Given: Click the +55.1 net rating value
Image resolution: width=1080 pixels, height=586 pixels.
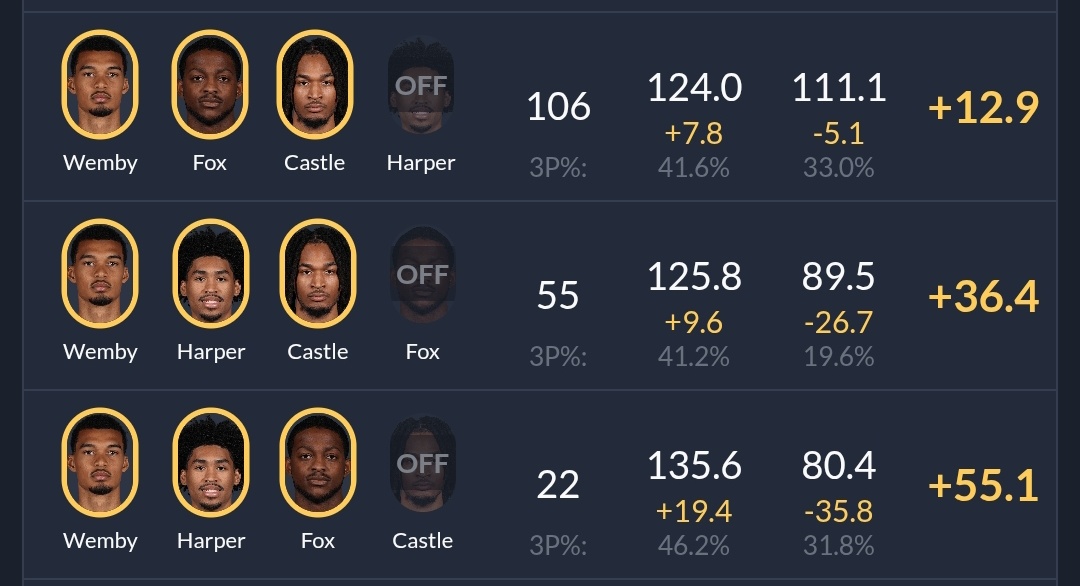Looking at the screenshot, I should (983, 486).
